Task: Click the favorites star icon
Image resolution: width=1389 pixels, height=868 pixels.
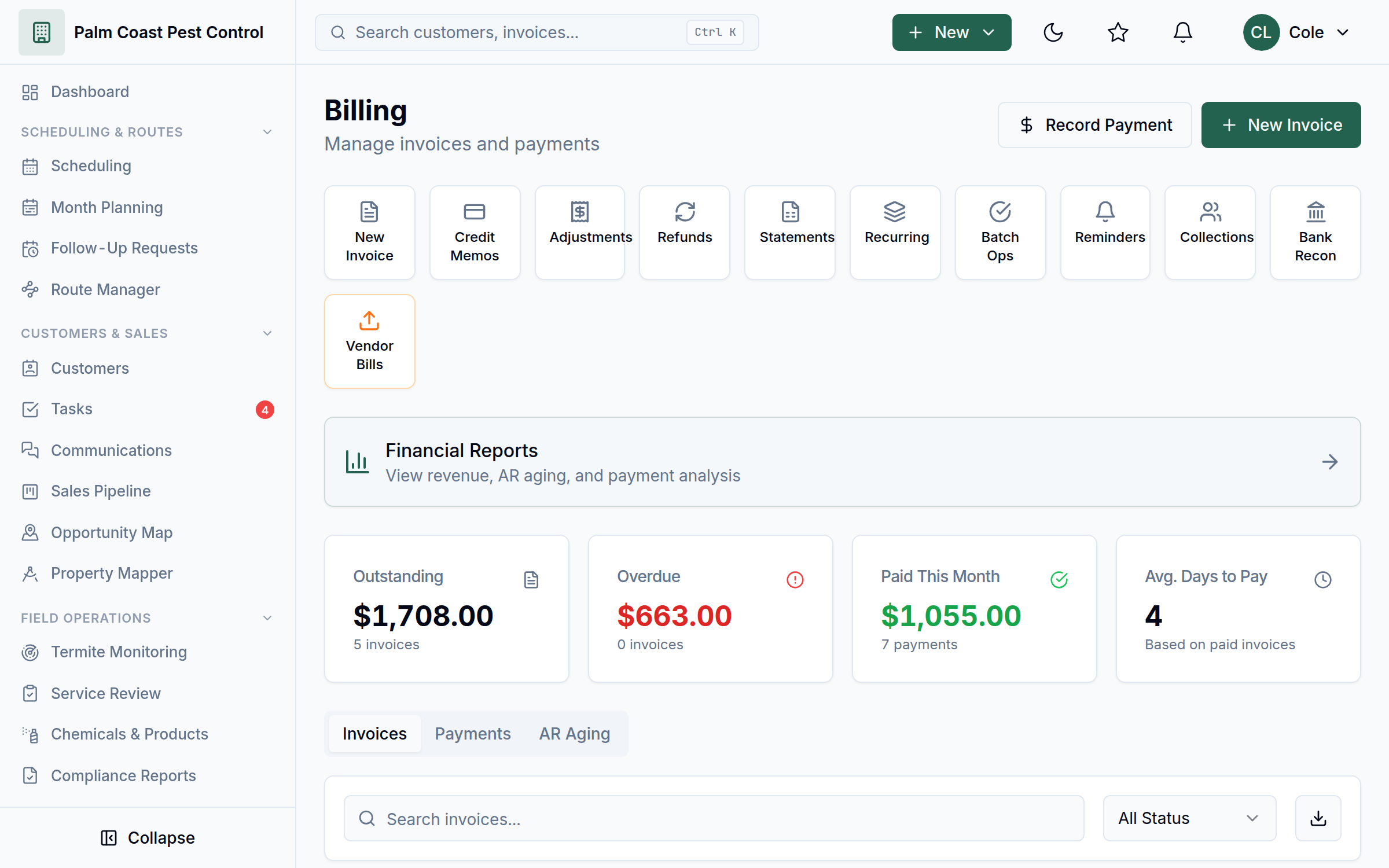Action: [1118, 32]
